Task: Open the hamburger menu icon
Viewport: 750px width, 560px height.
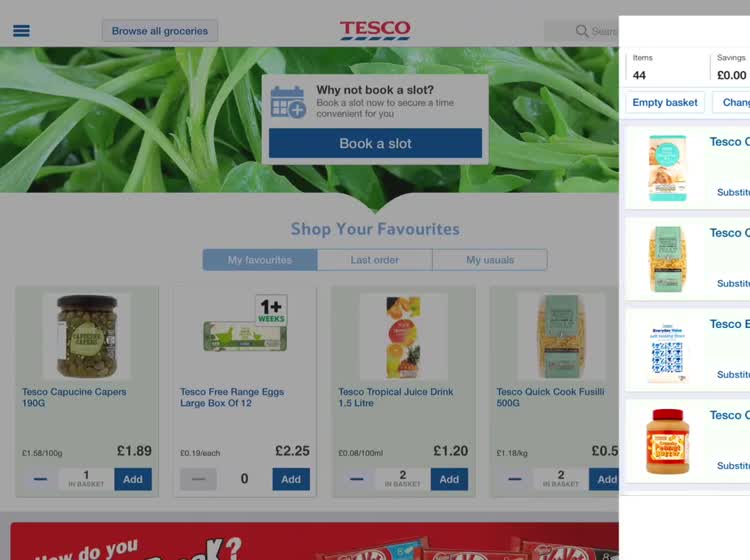Action: click(x=21, y=31)
